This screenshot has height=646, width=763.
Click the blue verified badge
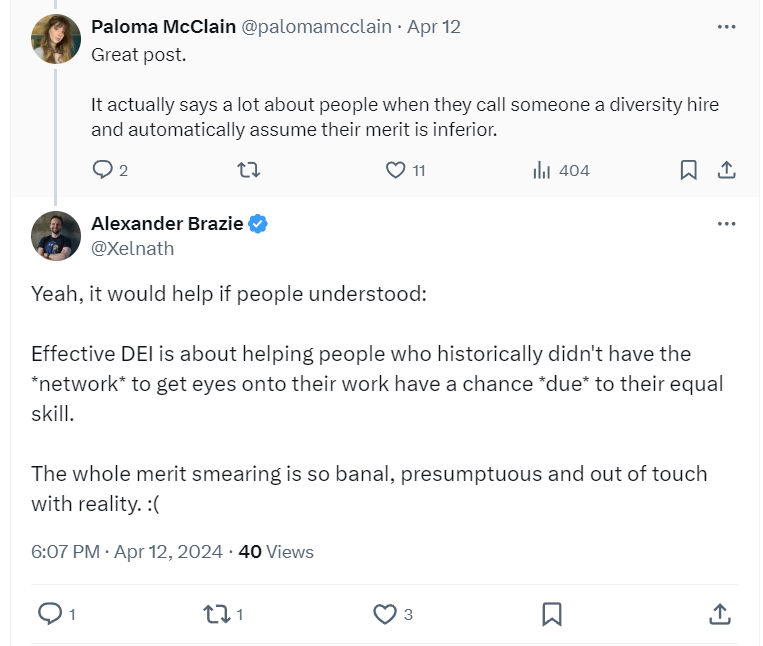(x=258, y=224)
